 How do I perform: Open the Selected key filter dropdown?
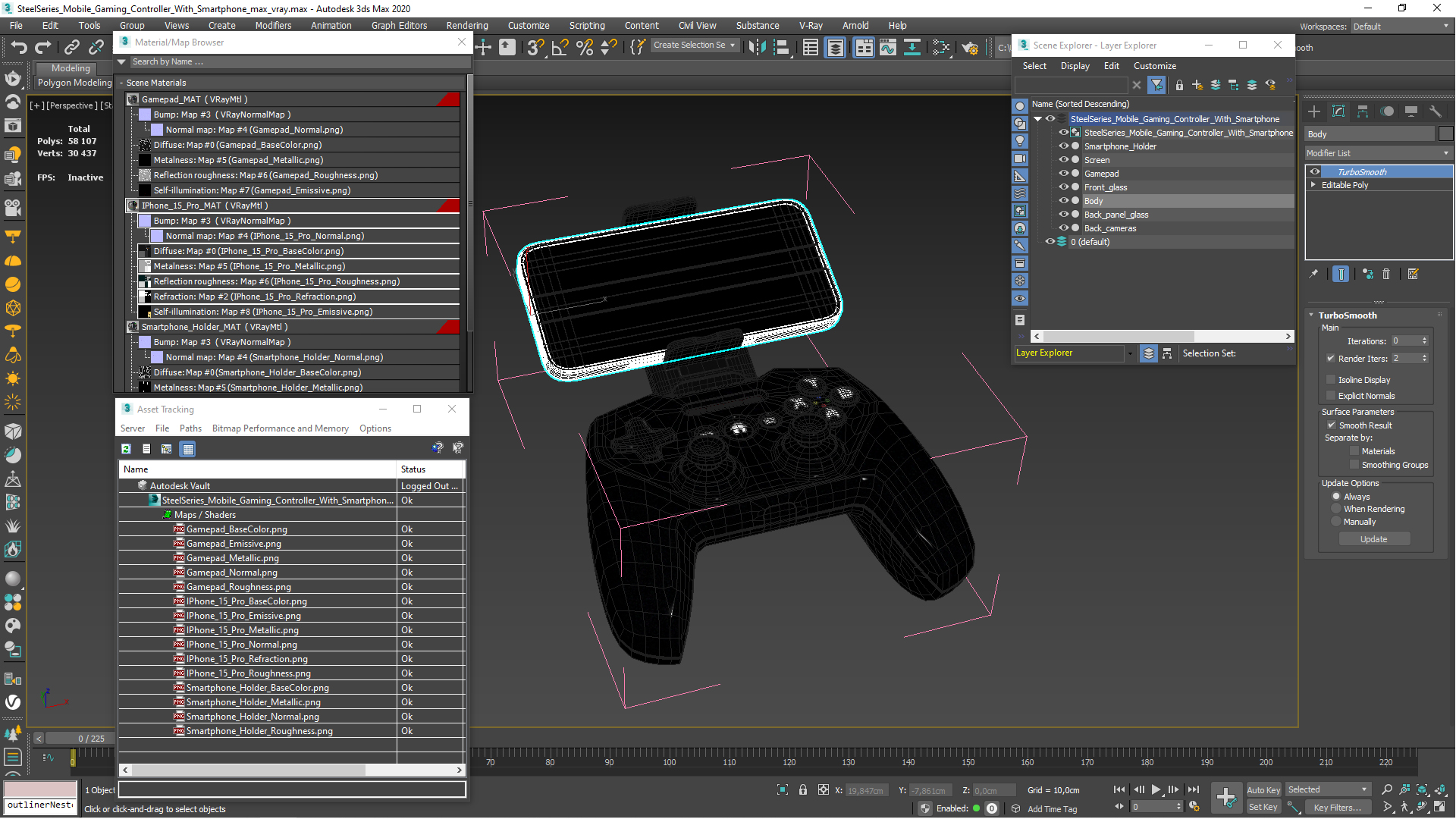coord(1327,789)
